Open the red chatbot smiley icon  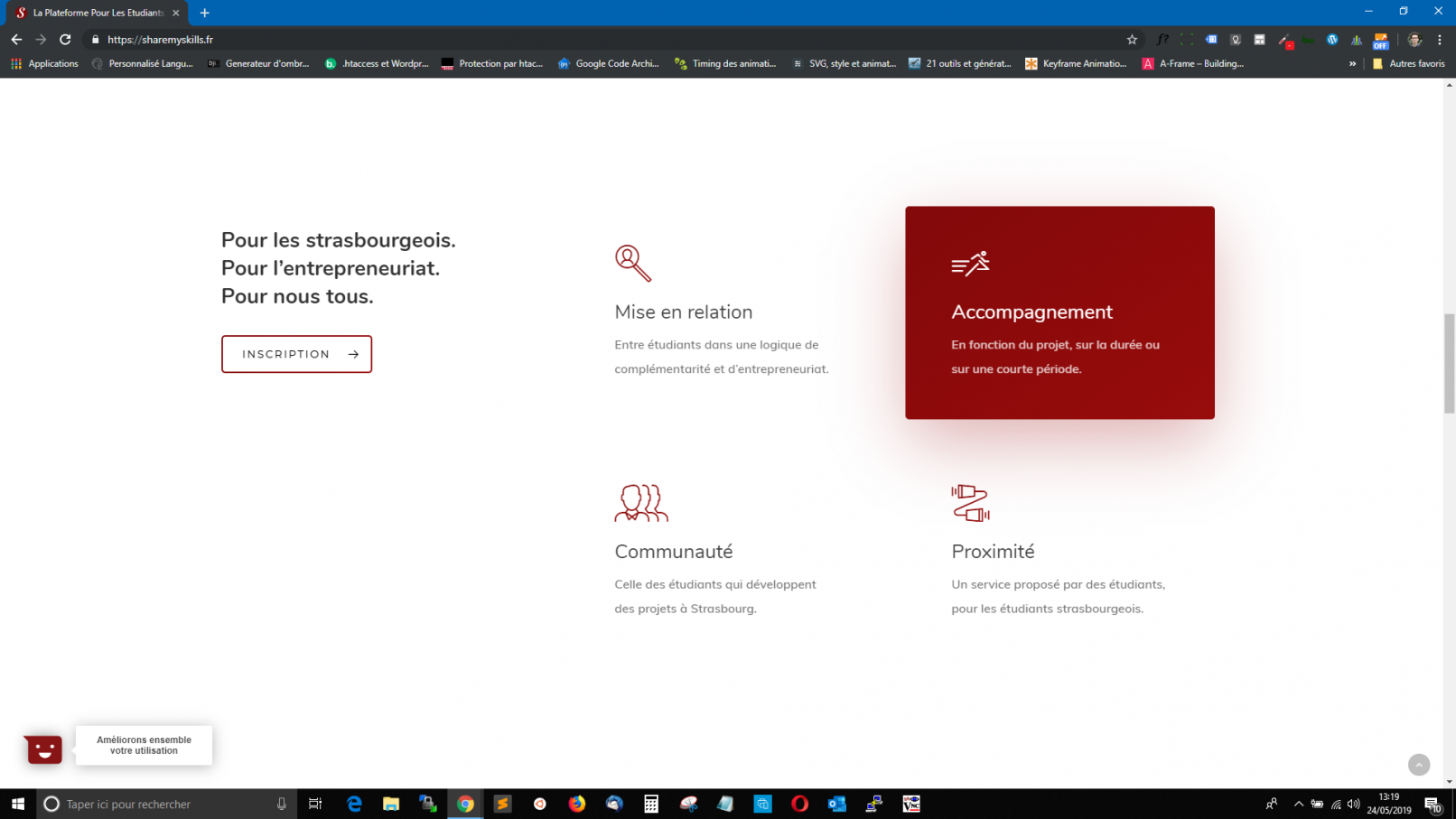click(x=43, y=749)
